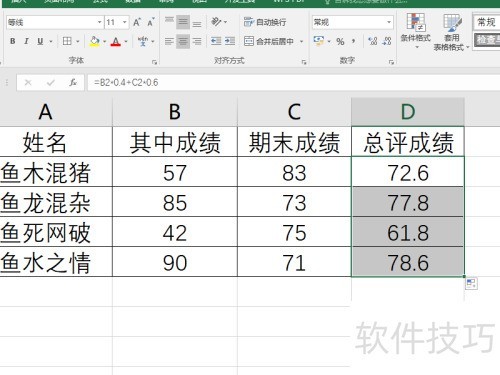Open the conditional formatting (条件格式) menu

coord(416,31)
